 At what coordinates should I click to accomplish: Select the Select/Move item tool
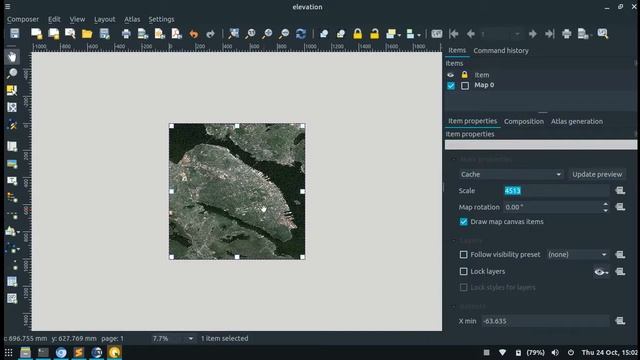(x=12, y=90)
